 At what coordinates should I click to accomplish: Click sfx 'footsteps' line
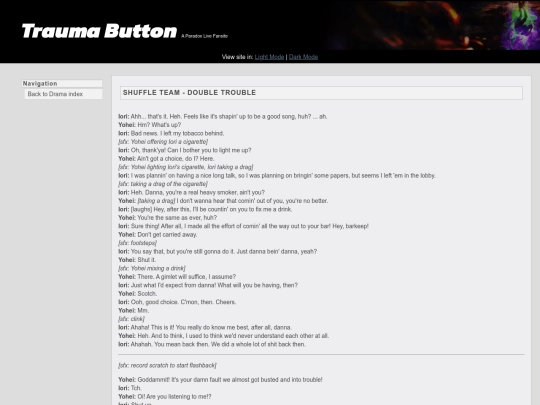137,243
